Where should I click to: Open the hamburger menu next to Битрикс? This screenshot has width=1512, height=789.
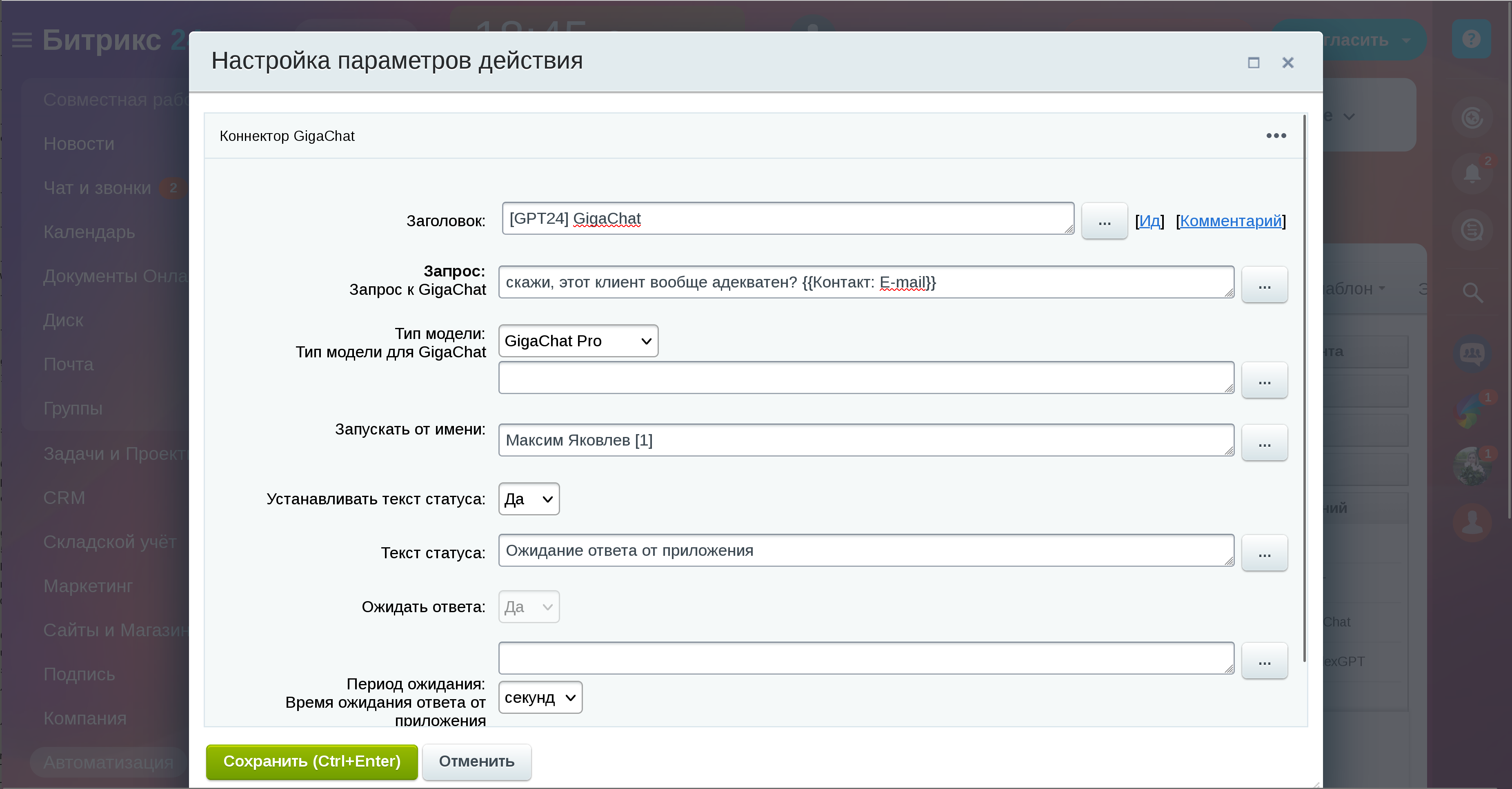tap(22, 40)
